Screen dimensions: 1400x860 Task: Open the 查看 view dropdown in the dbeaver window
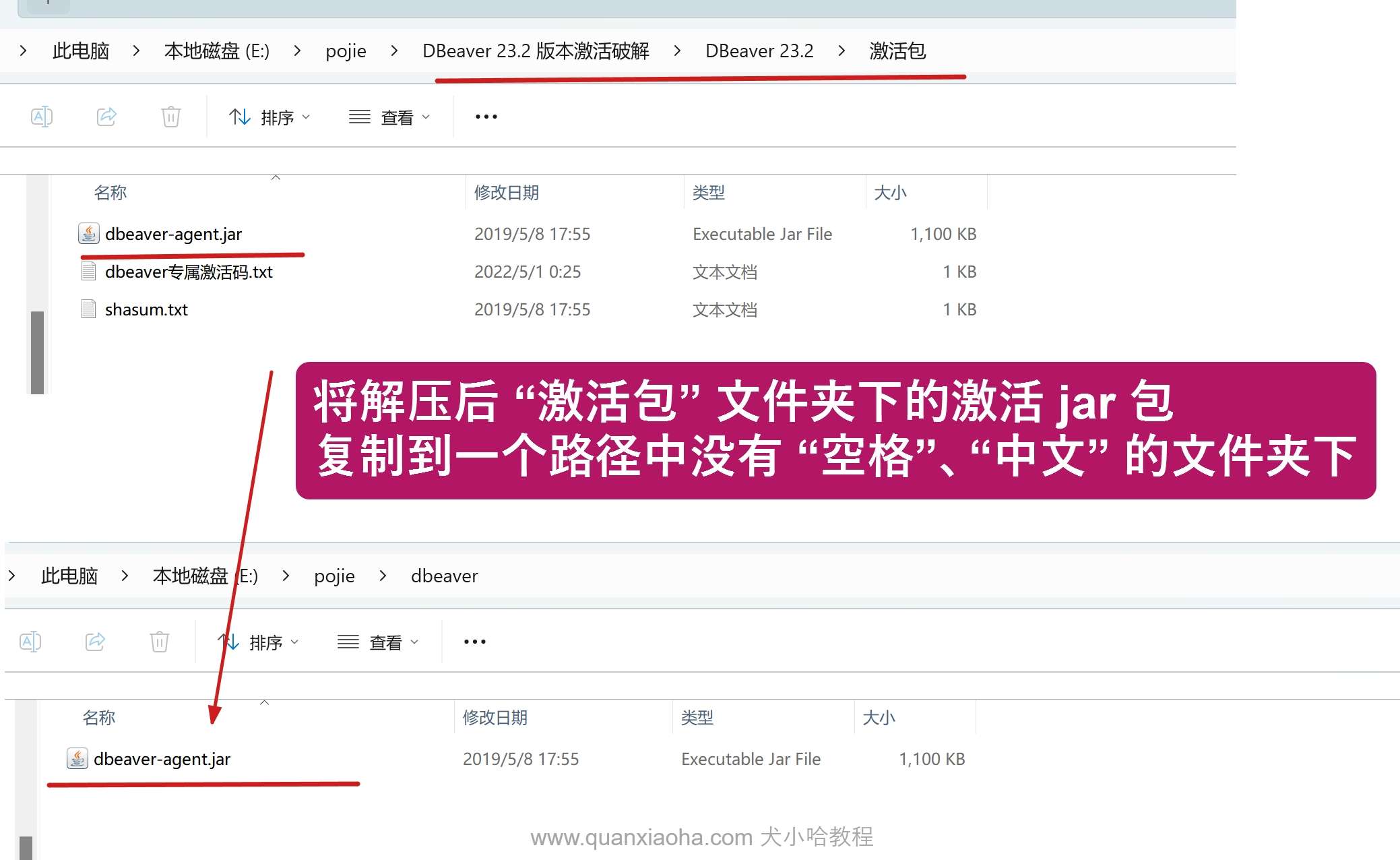tap(378, 642)
